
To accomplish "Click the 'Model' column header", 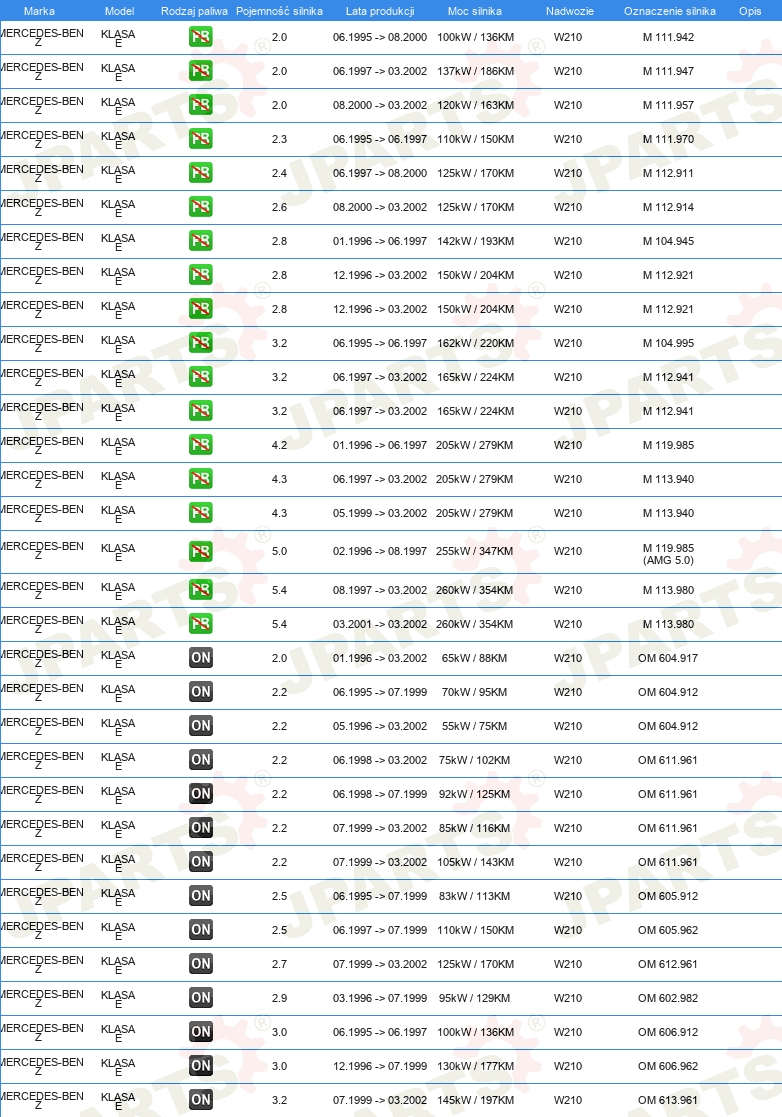I will coord(119,11).
